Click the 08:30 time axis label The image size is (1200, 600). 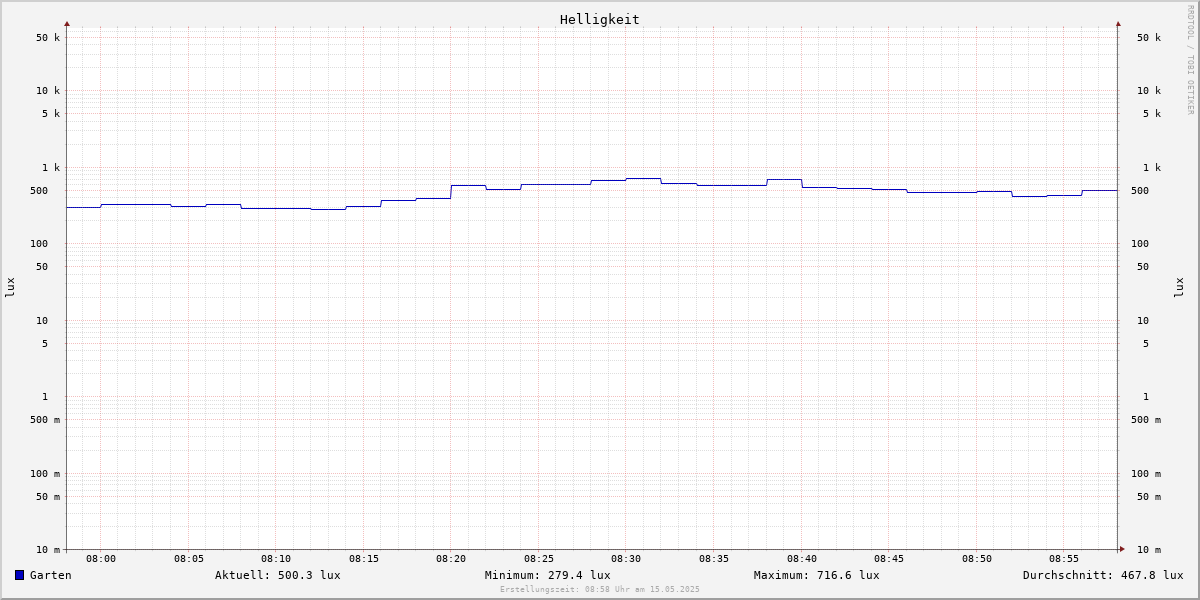click(x=626, y=559)
